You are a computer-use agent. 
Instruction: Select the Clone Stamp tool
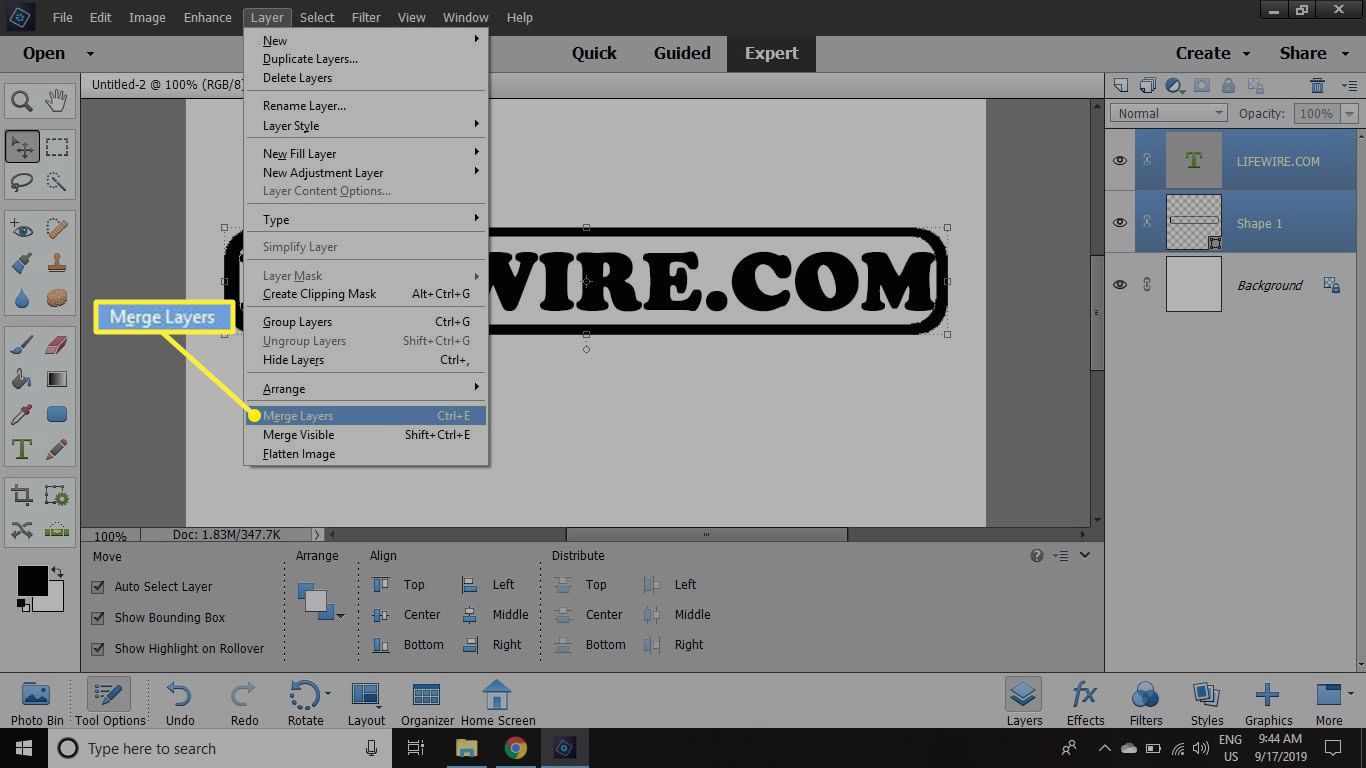57,264
